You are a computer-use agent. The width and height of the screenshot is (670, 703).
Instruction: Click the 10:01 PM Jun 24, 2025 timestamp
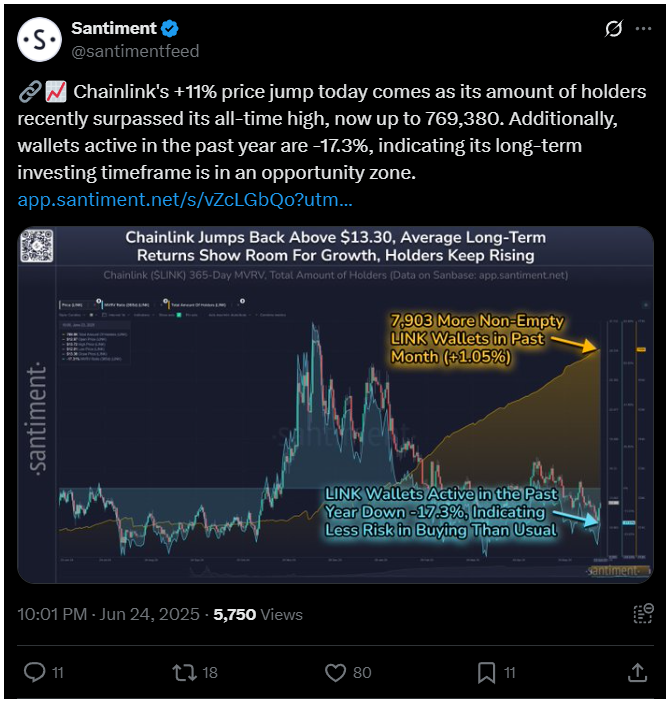(x=108, y=614)
